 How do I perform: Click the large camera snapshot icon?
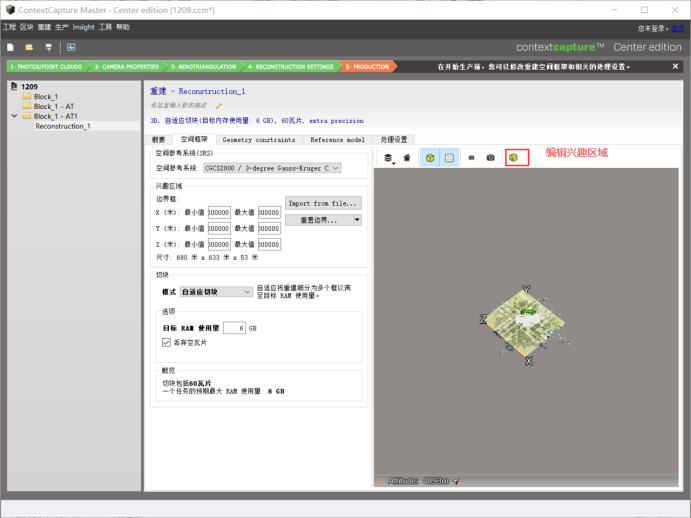pyautogui.click(x=490, y=157)
